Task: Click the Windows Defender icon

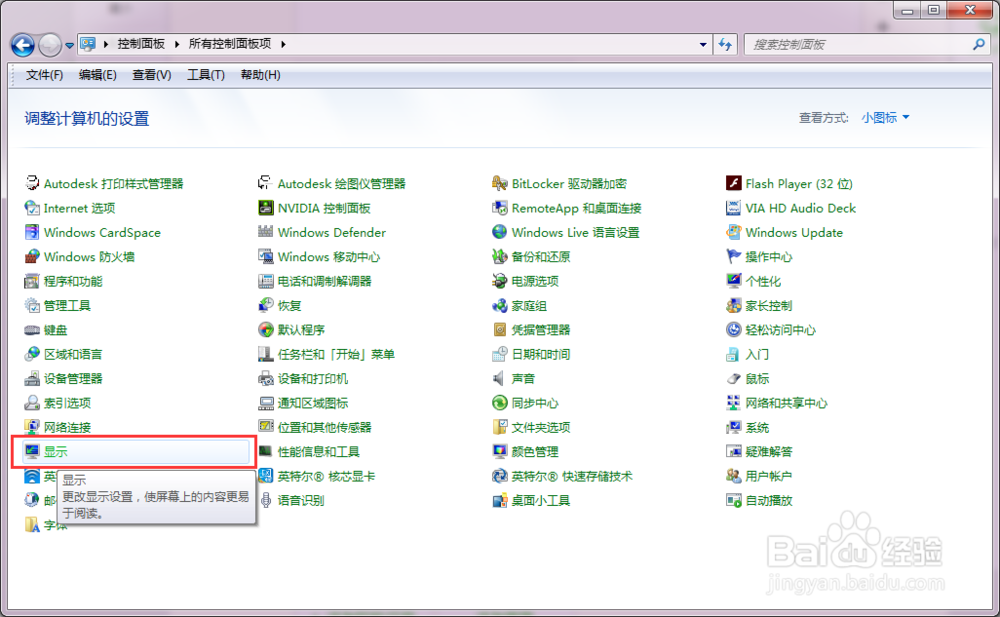Action: [265, 232]
